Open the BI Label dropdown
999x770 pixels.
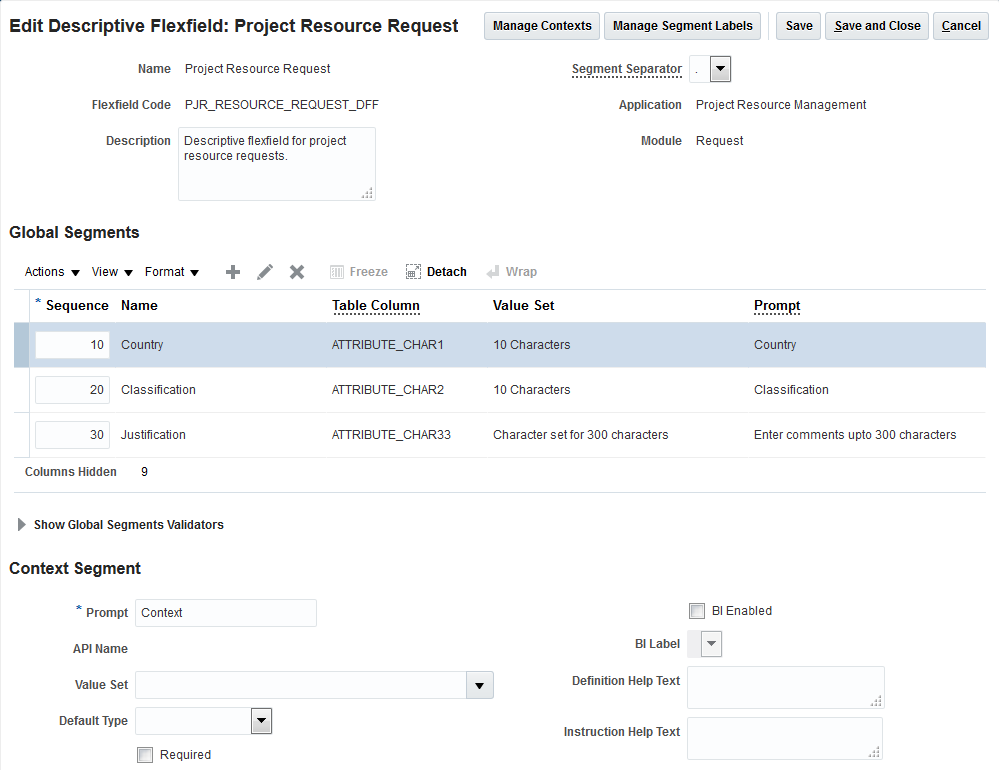pos(711,645)
